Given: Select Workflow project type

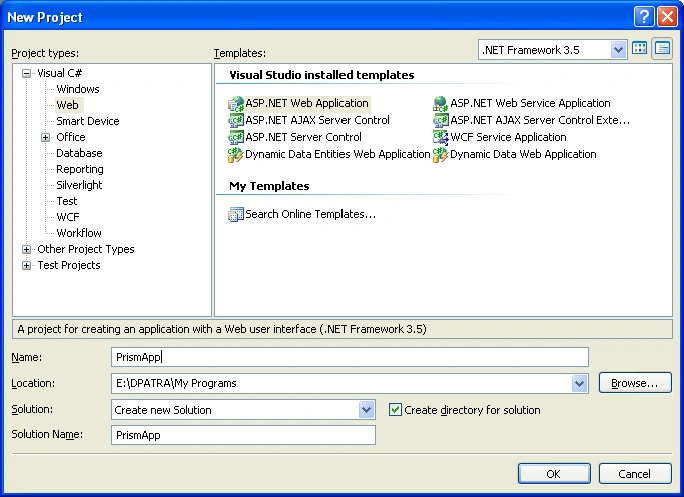Looking at the screenshot, I should 79,233.
